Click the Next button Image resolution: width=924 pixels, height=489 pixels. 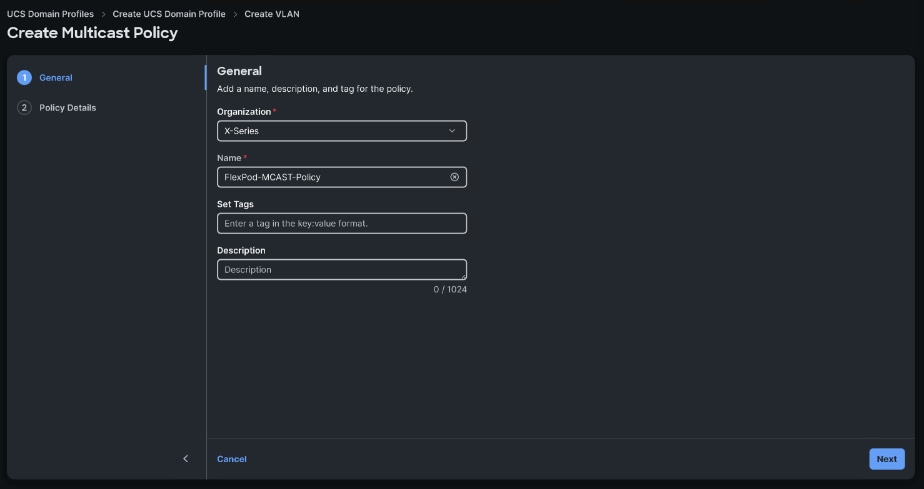click(887, 459)
